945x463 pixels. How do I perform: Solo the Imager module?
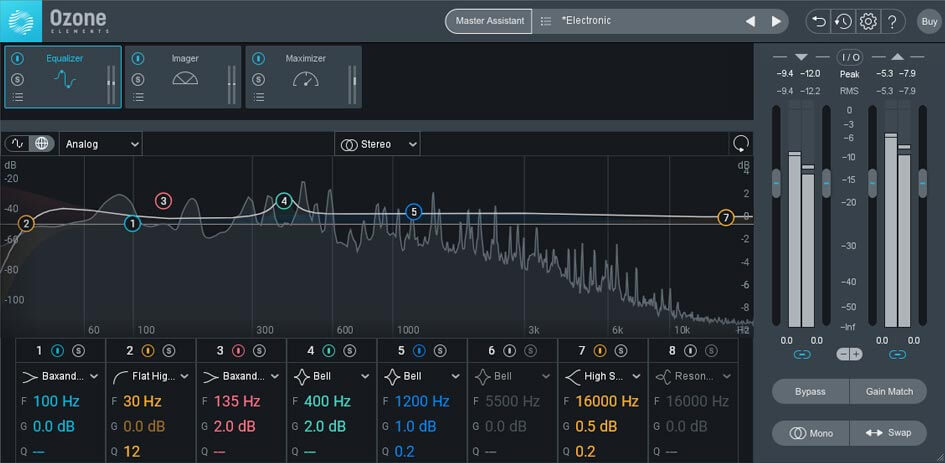coord(138,79)
